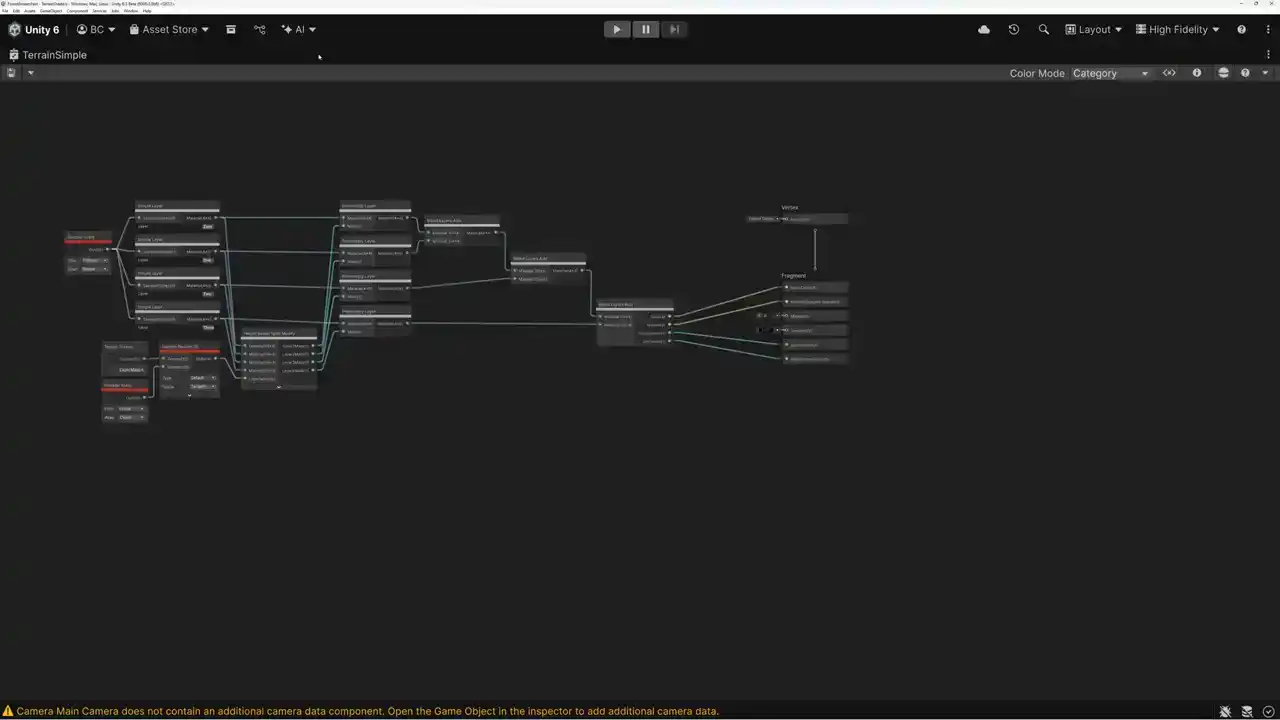Open the Color Mode Category dropdown

1110,72
